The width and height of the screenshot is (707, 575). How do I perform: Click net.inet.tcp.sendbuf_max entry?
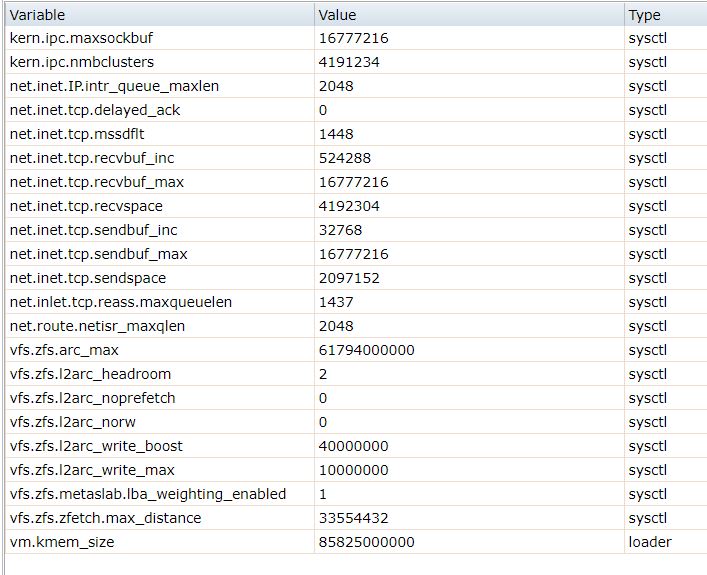[x=98, y=254]
